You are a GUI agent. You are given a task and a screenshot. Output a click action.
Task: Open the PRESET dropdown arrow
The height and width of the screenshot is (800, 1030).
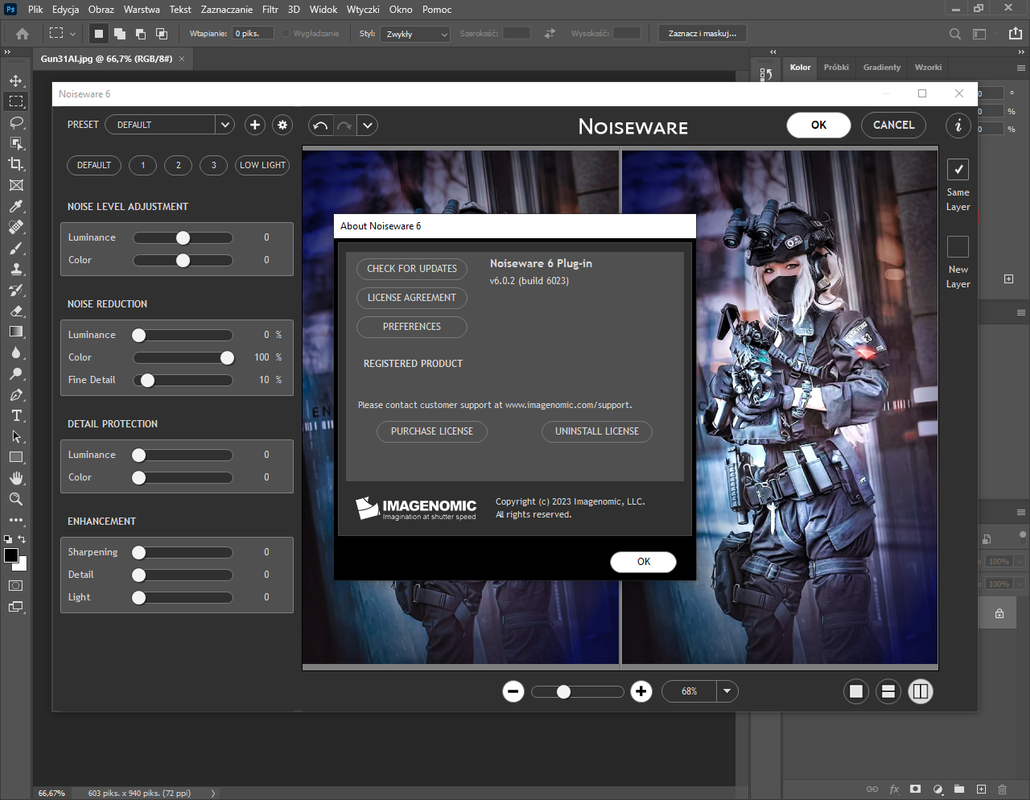click(225, 125)
